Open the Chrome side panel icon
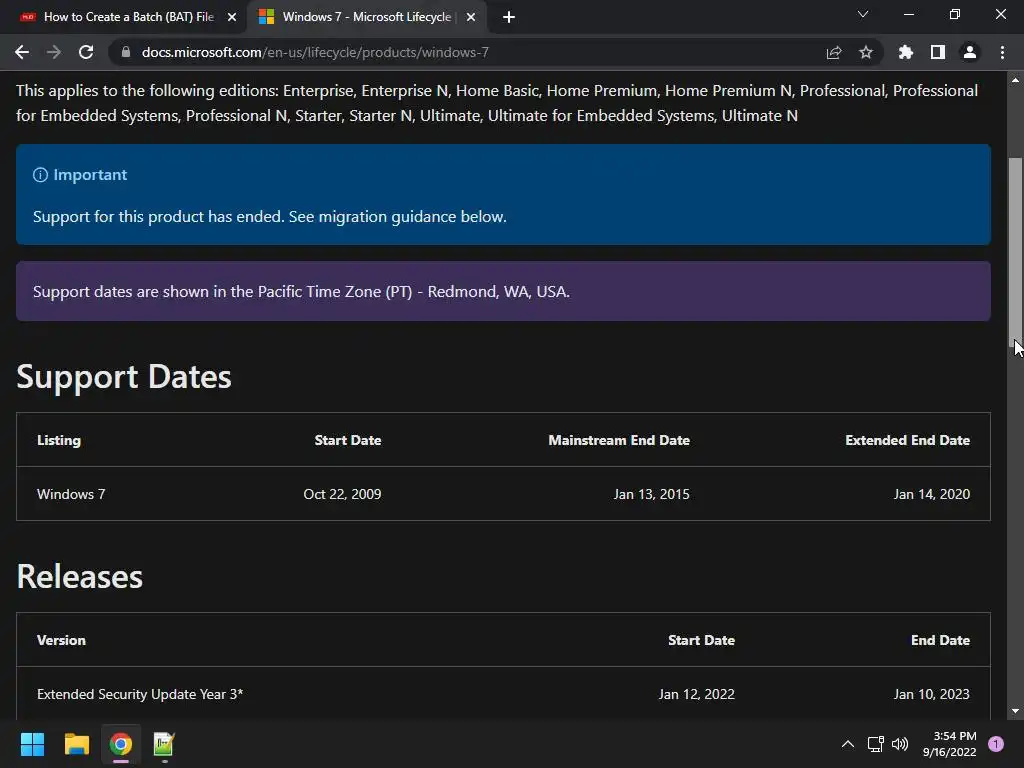The image size is (1024, 768). coord(938,52)
